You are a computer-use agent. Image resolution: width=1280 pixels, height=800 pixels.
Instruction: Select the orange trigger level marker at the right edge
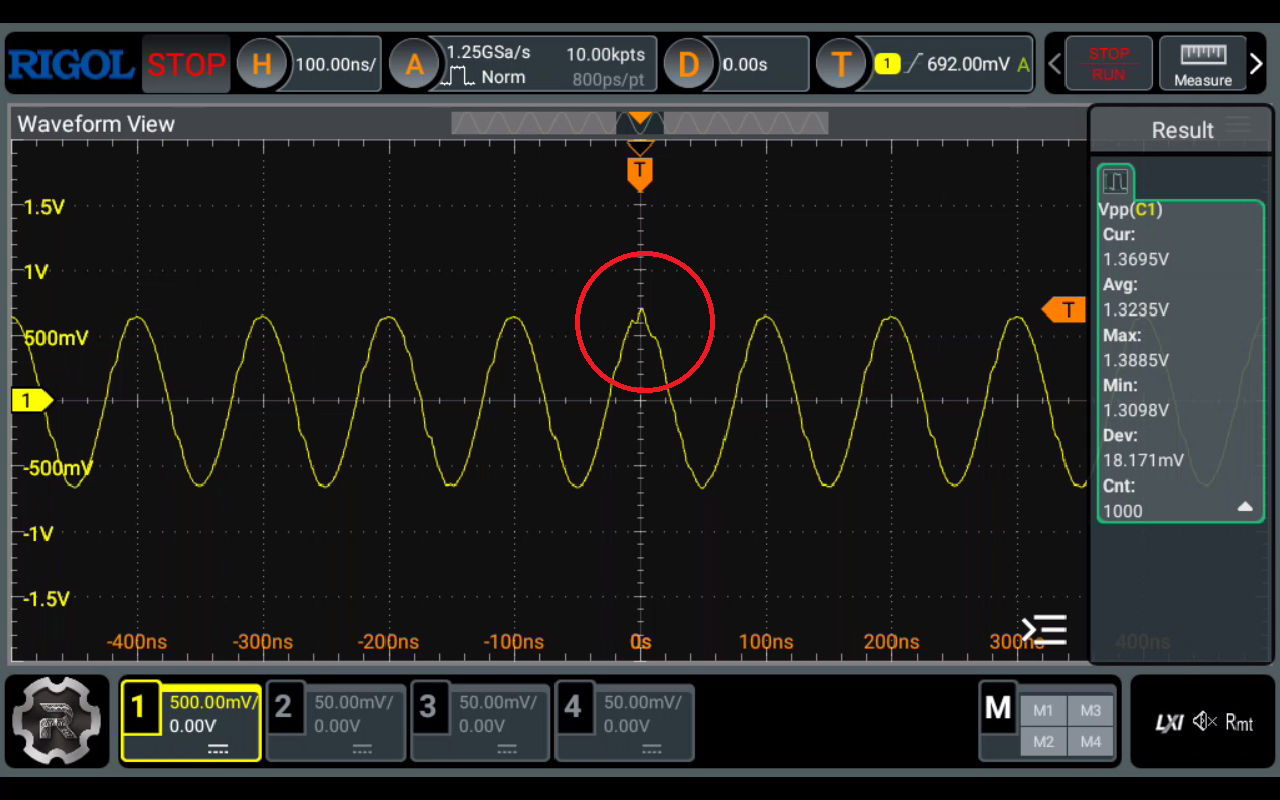[x=1064, y=310]
